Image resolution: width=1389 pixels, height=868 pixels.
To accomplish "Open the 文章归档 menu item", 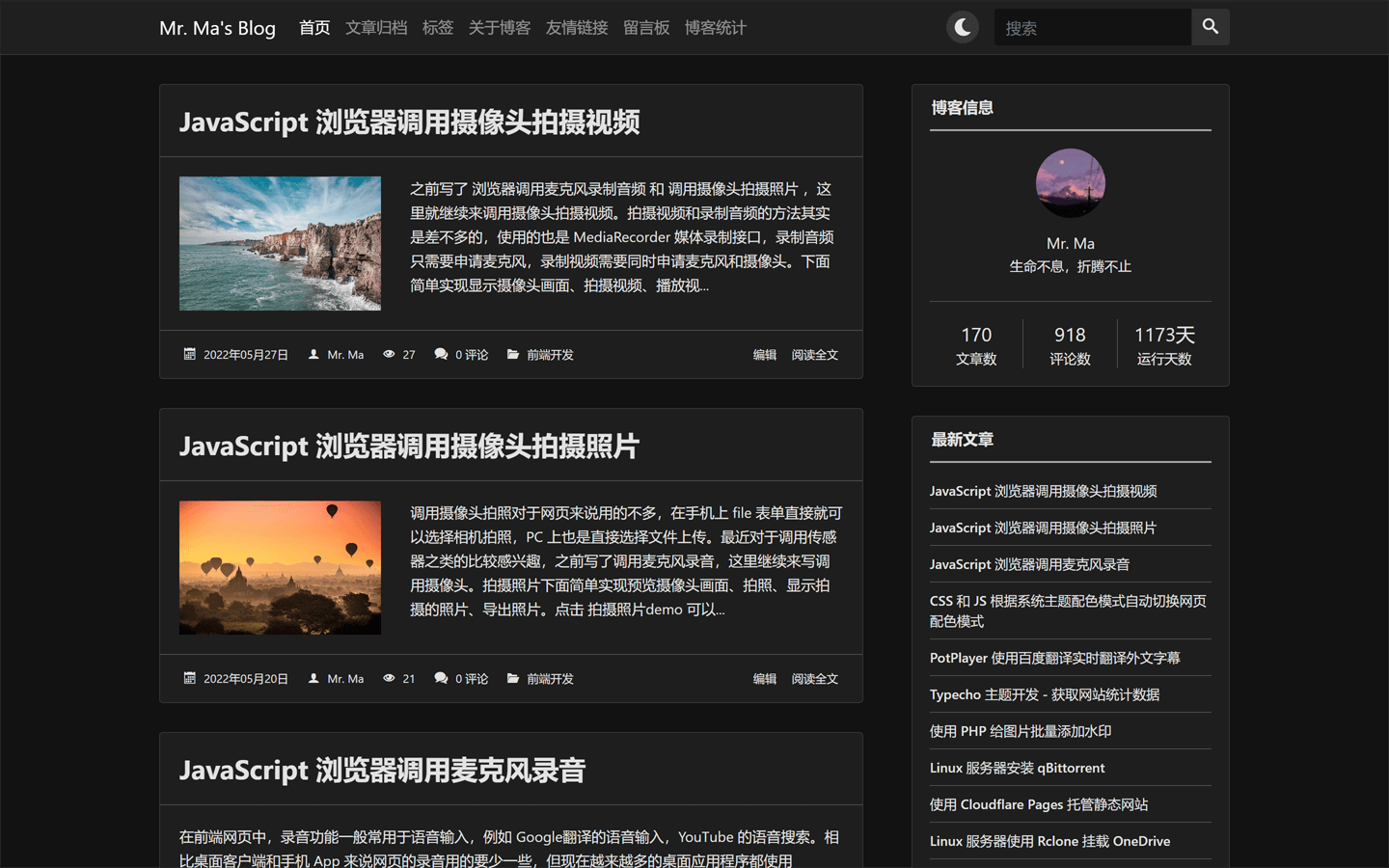I will coord(375,28).
